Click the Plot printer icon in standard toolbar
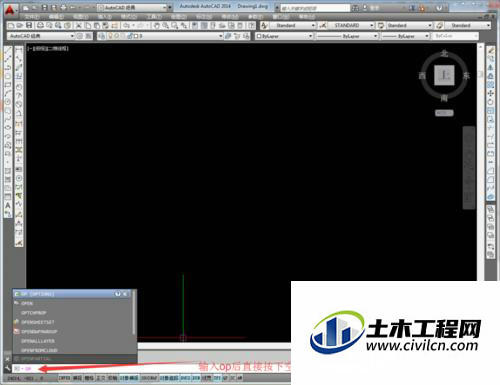 pyautogui.click(x=40, y=25)
